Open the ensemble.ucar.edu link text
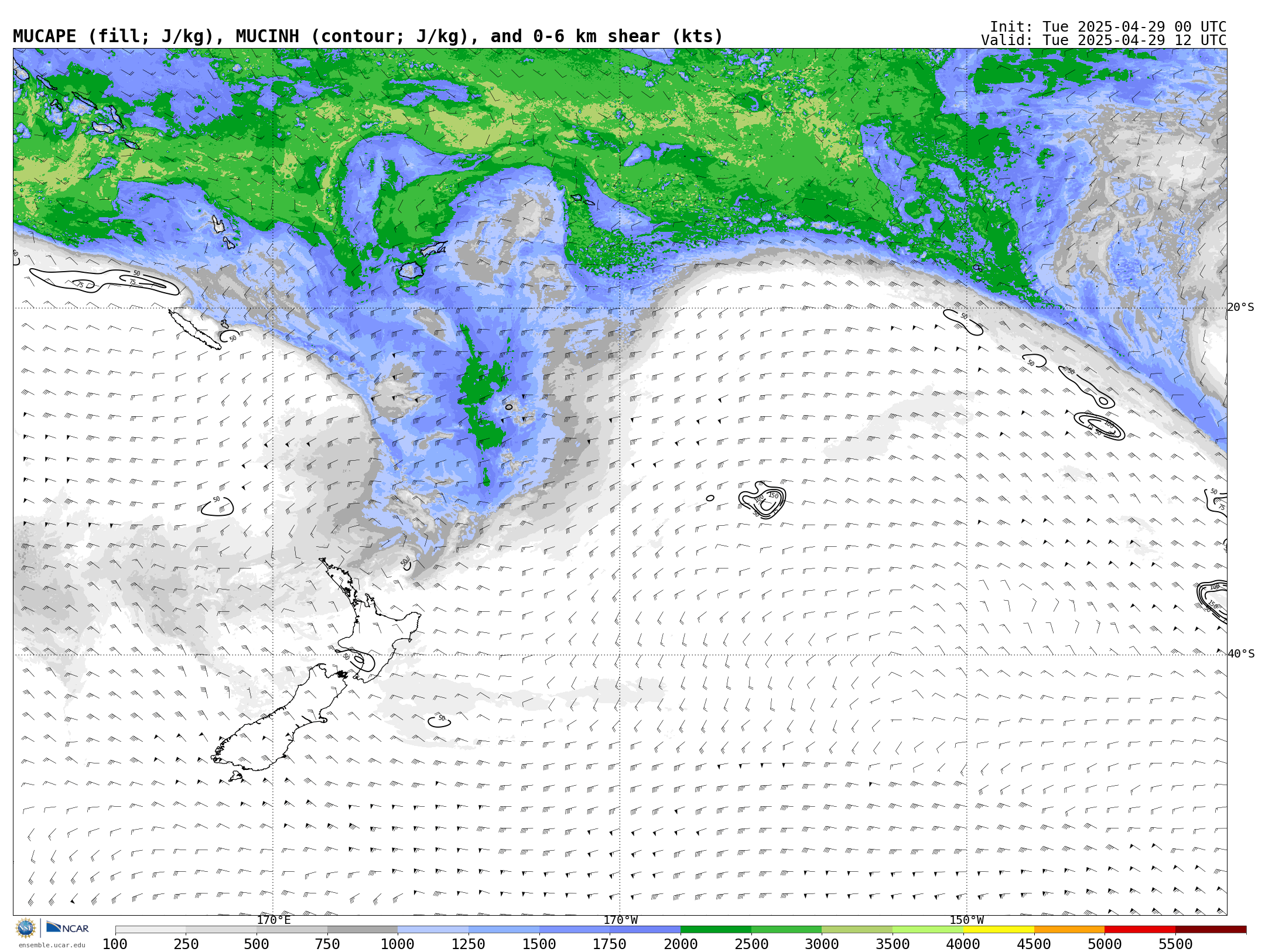This screenshot has height=952, width=1265. click(52, 945)
